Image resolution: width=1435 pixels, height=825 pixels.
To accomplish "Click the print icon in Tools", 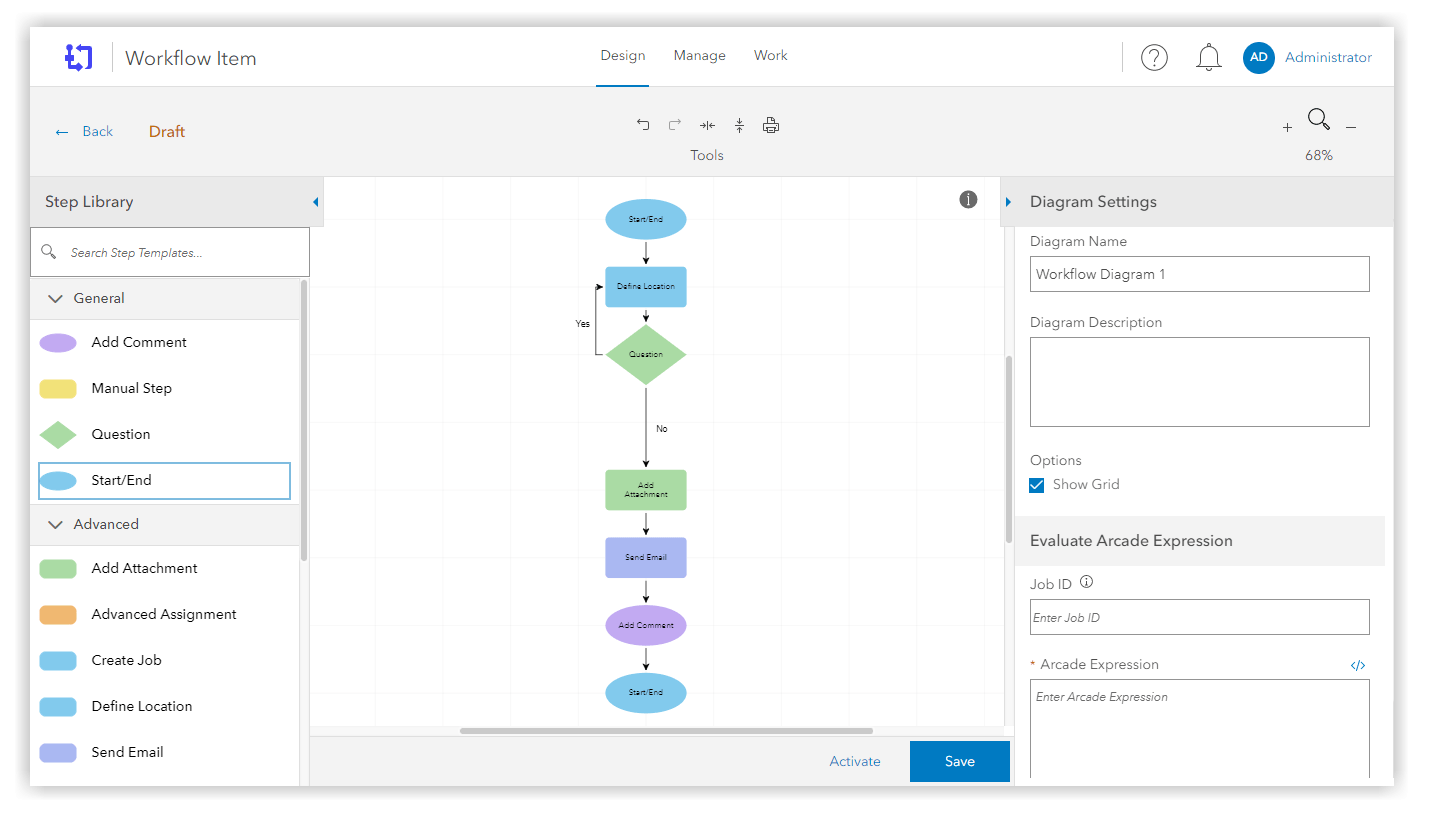I will (771, 125).
